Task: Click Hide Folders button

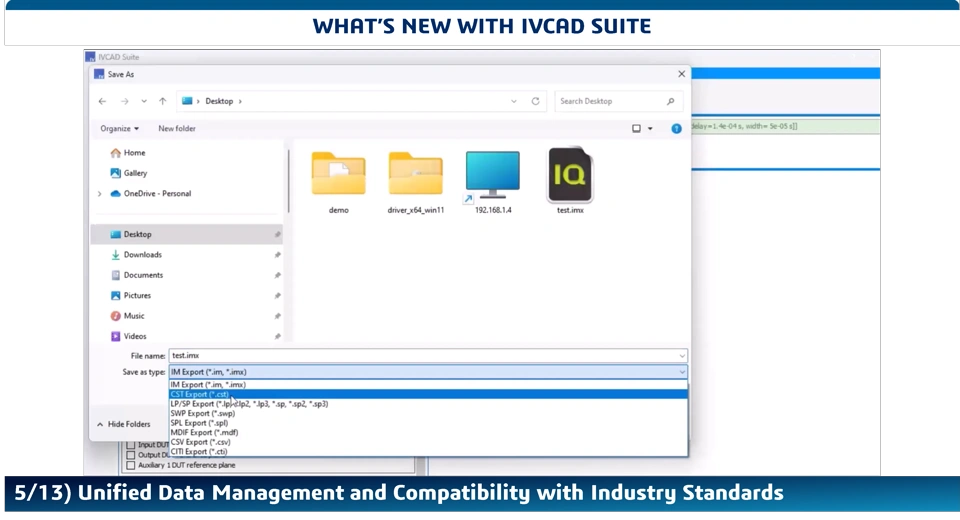Action: click(x=123, y=424)
